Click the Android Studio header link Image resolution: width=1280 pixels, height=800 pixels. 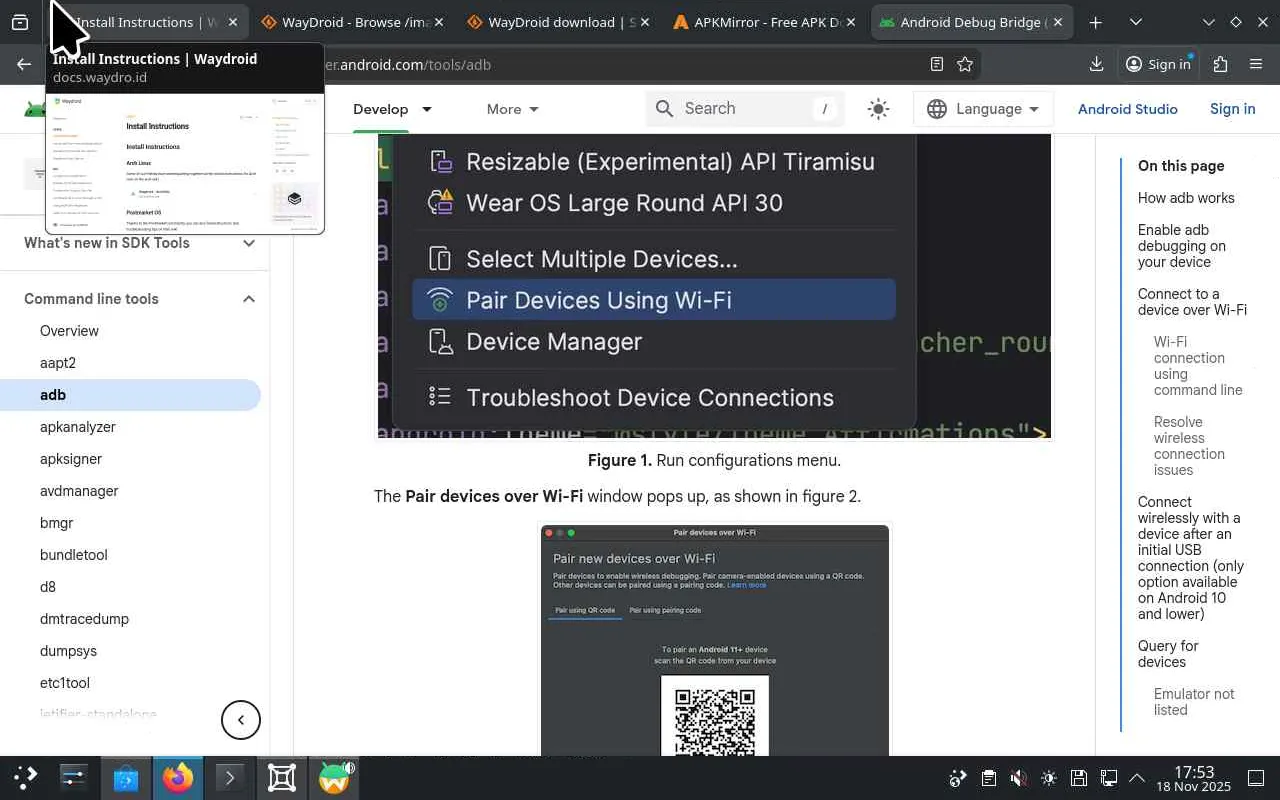1128,109
